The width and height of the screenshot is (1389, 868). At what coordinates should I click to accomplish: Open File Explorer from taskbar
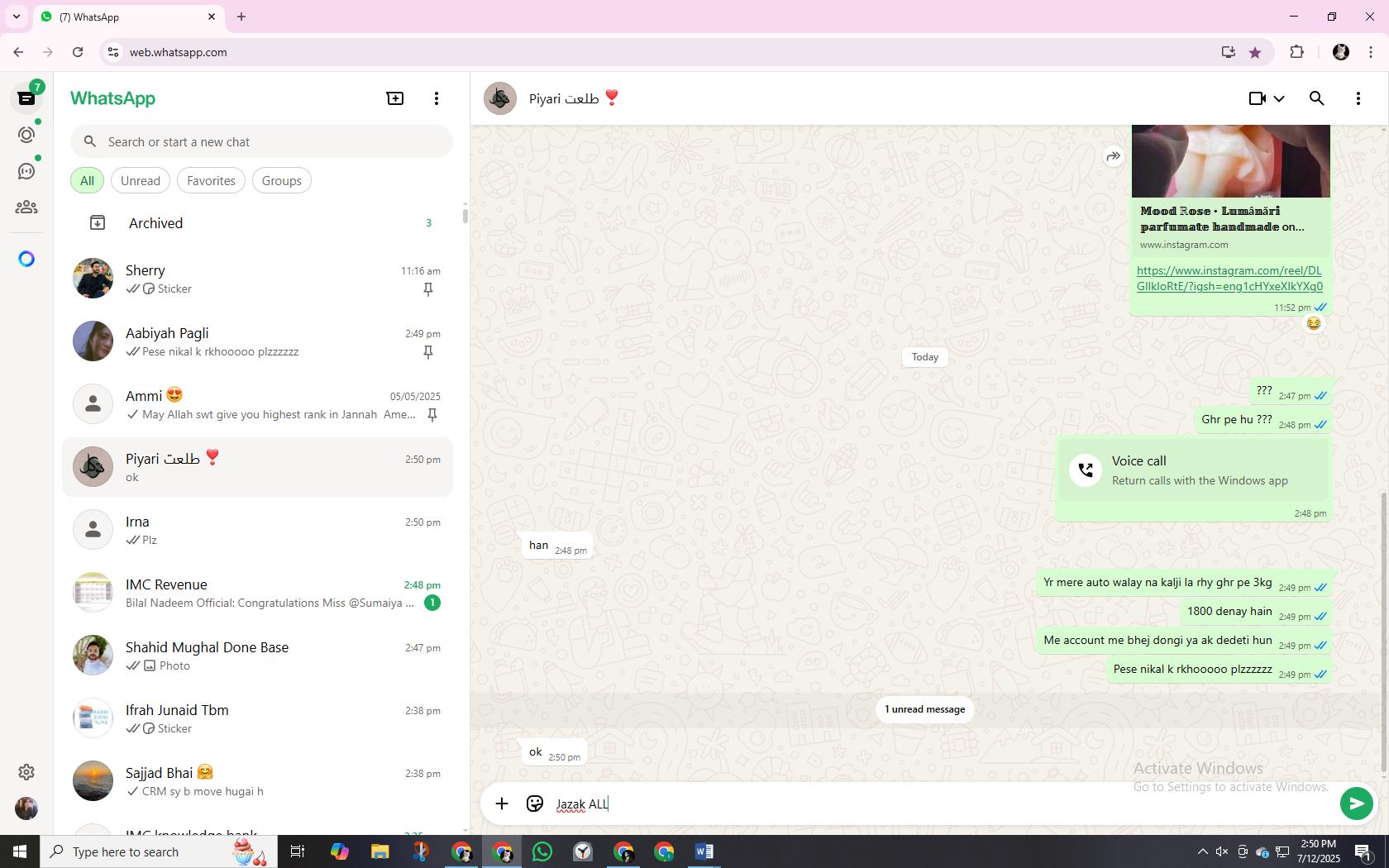(379, 851)
